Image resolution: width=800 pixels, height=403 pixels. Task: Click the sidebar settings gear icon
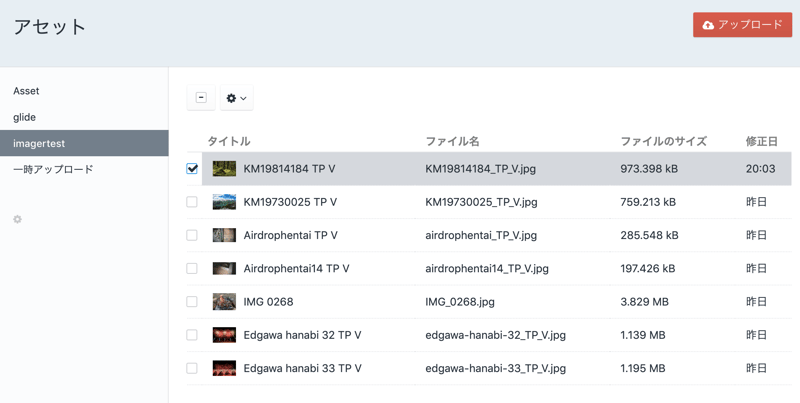[x=17, y=219]
